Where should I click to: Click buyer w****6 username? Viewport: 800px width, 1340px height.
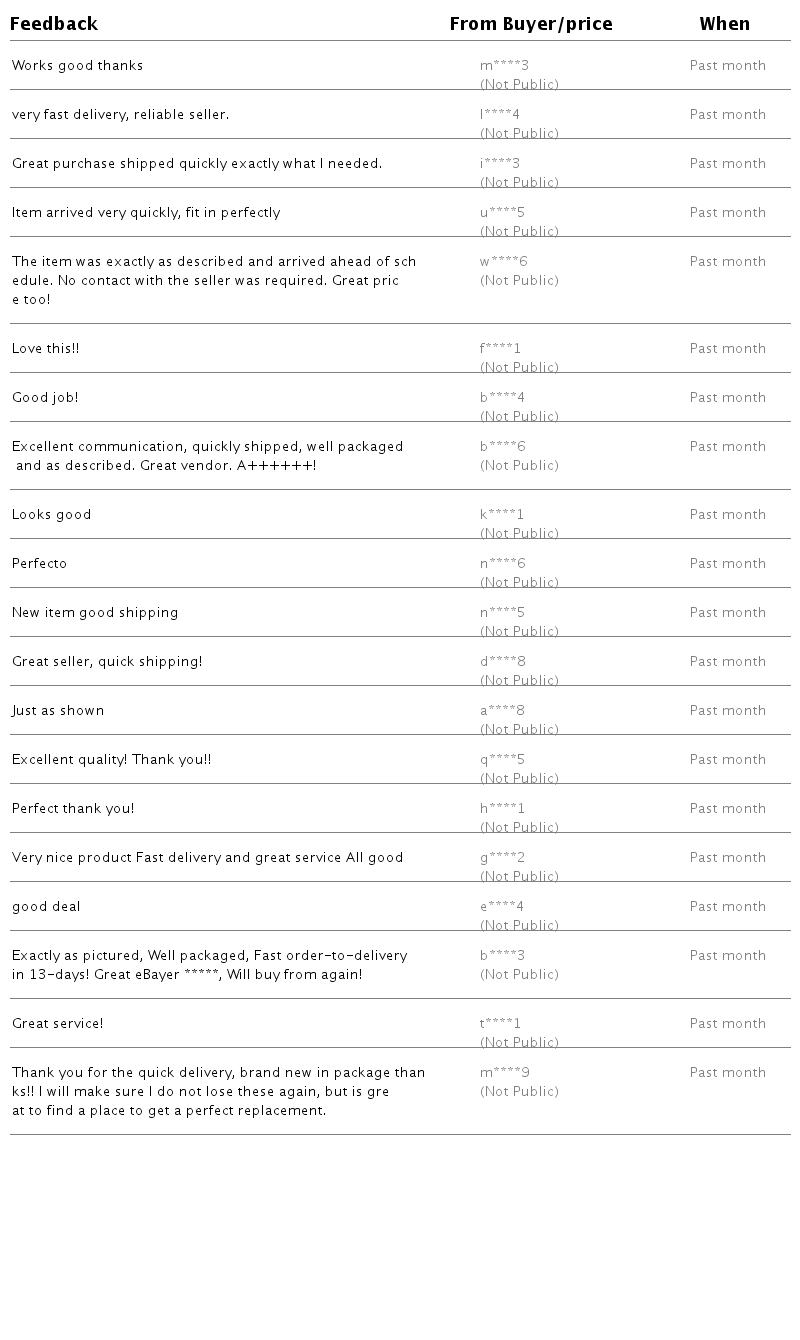click(x=503, y=262)
